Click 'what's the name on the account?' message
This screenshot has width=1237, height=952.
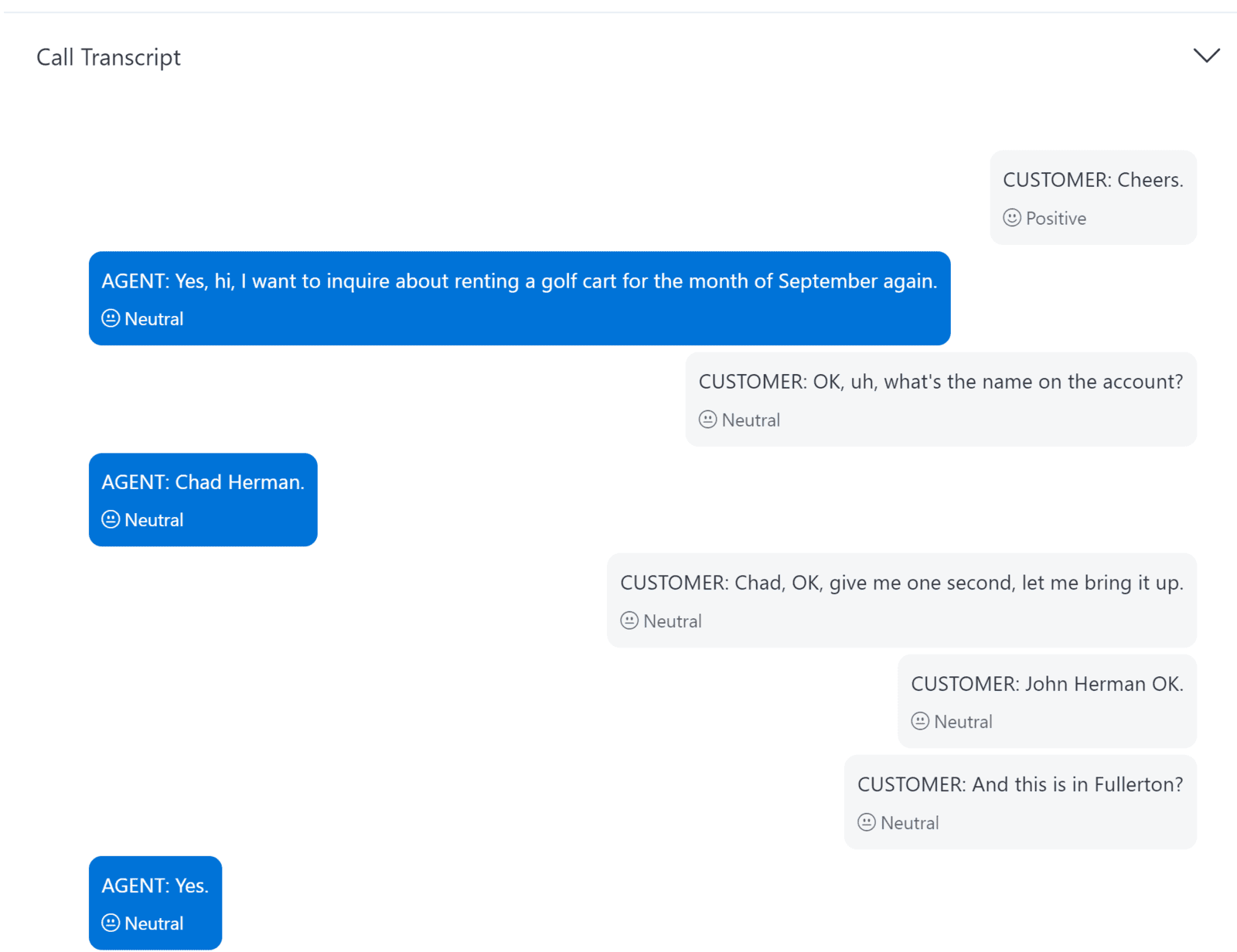tap(940, 382)
